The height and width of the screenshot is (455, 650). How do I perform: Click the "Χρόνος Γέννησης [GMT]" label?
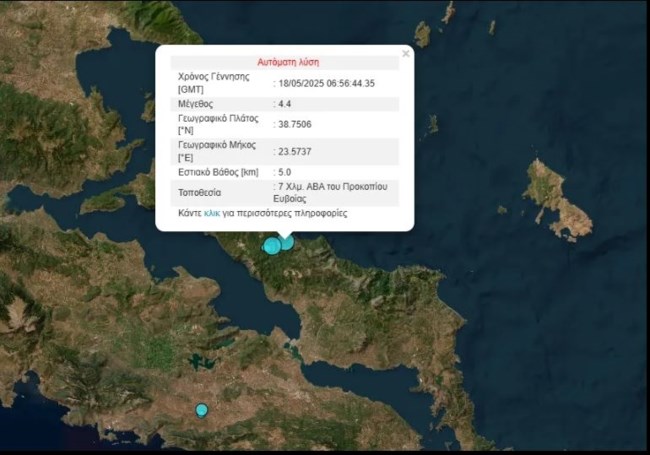[x=213, y=82]
